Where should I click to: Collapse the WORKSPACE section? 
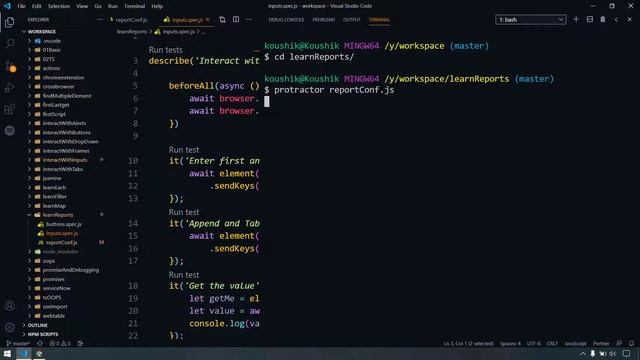coord(42,31)
